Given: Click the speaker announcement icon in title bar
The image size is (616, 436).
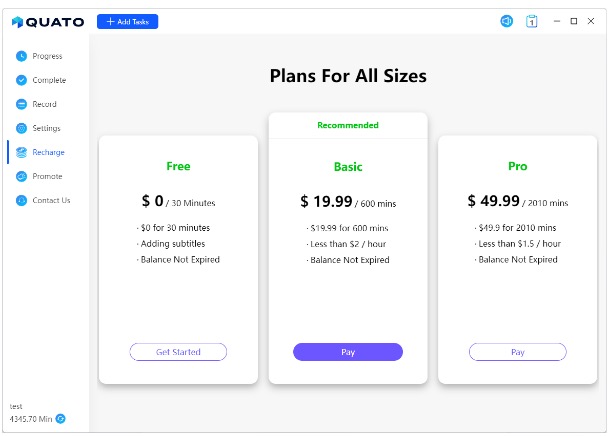Looking at the screenshot, I should click(506, 21).
